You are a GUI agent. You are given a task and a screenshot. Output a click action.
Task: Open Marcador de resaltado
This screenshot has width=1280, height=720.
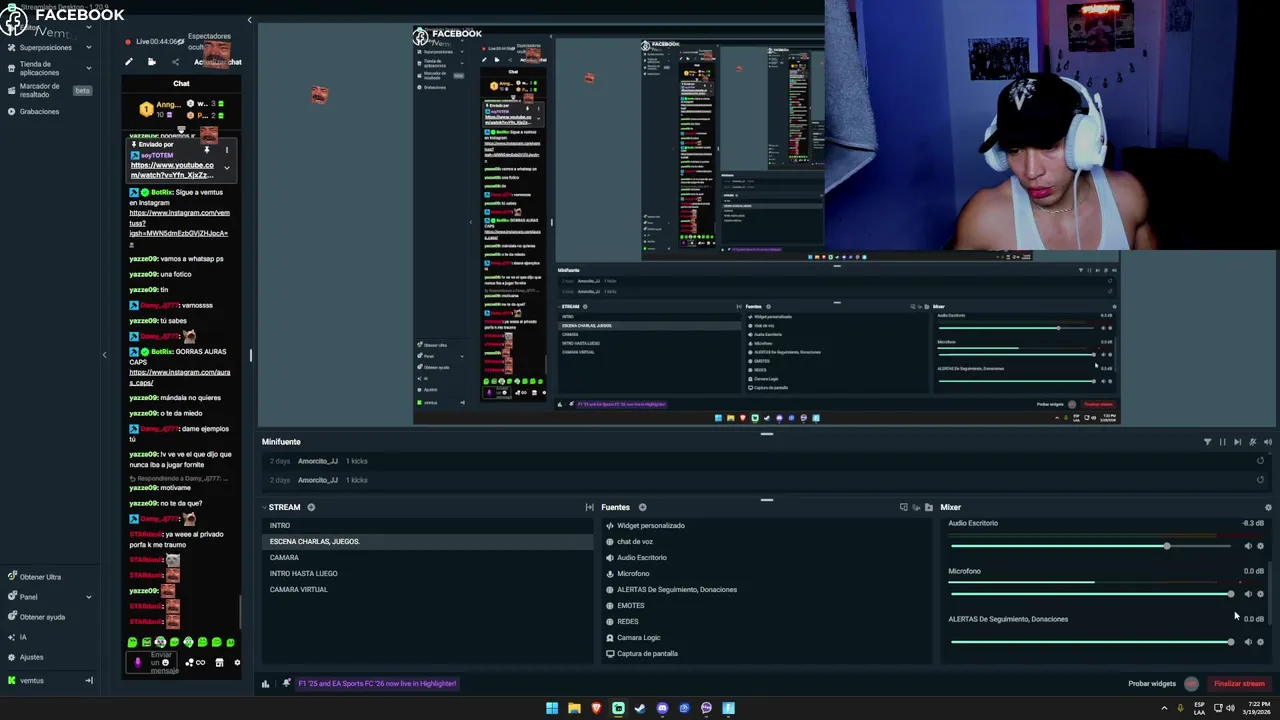pos(39,90)
